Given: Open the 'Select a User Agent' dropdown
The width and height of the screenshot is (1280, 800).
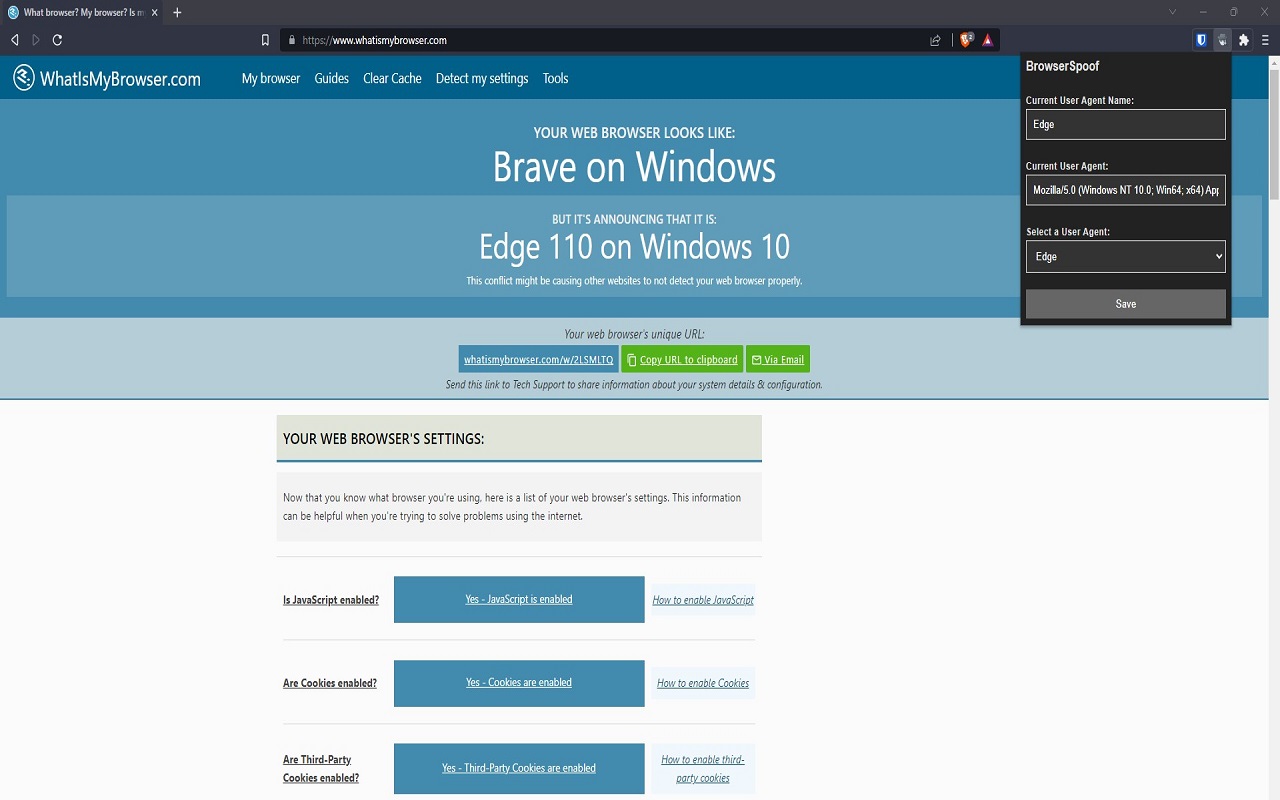Looking at the screenshot, I should [x=1125, y=256].
